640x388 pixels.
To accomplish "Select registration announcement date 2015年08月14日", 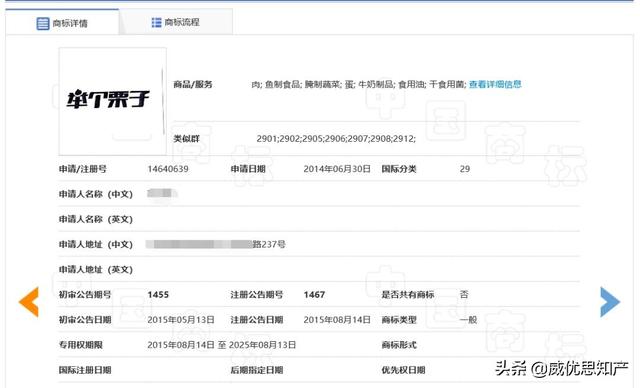I will click(337, 320).
